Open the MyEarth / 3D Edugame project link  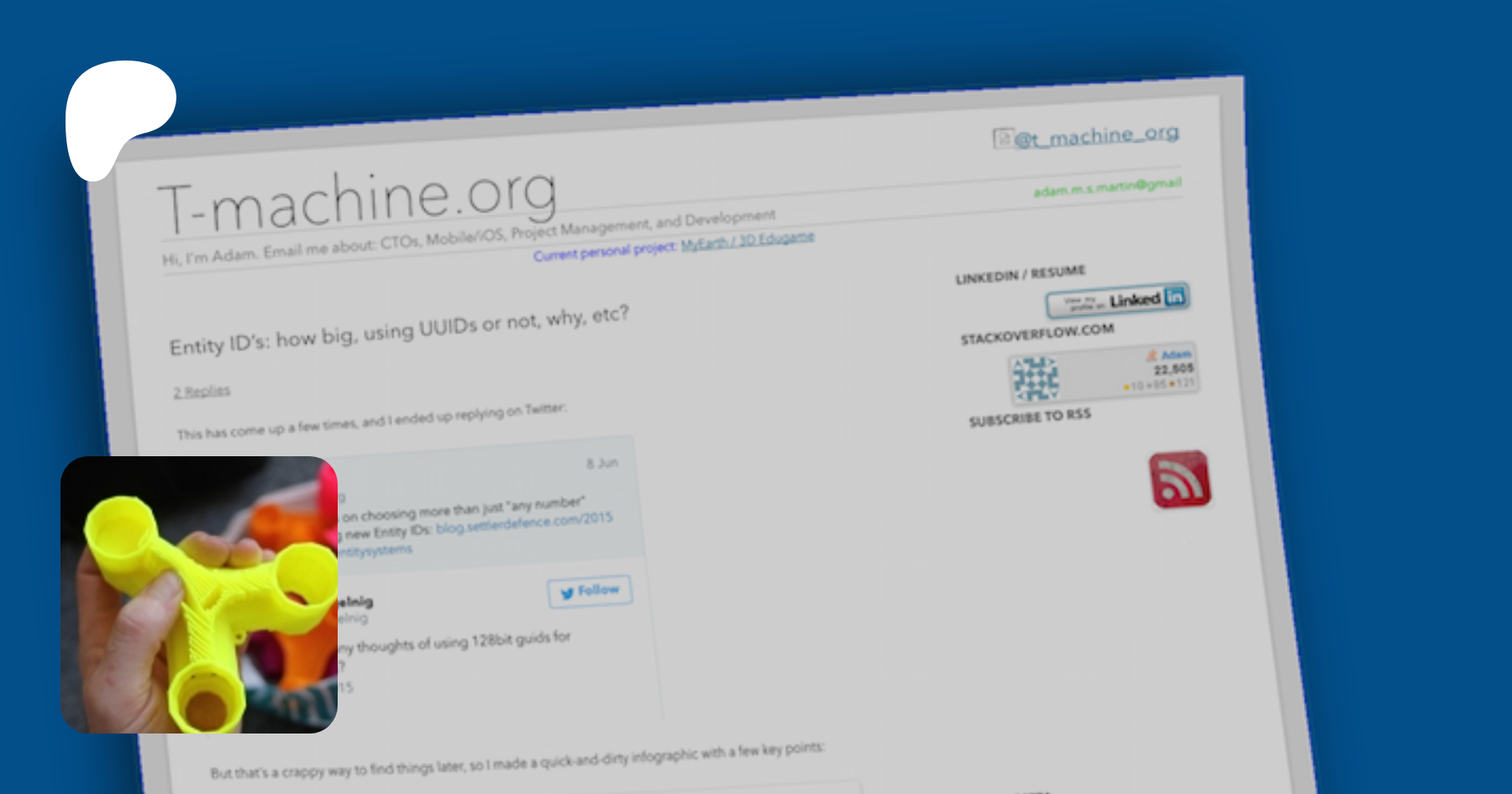pos(747,240)
